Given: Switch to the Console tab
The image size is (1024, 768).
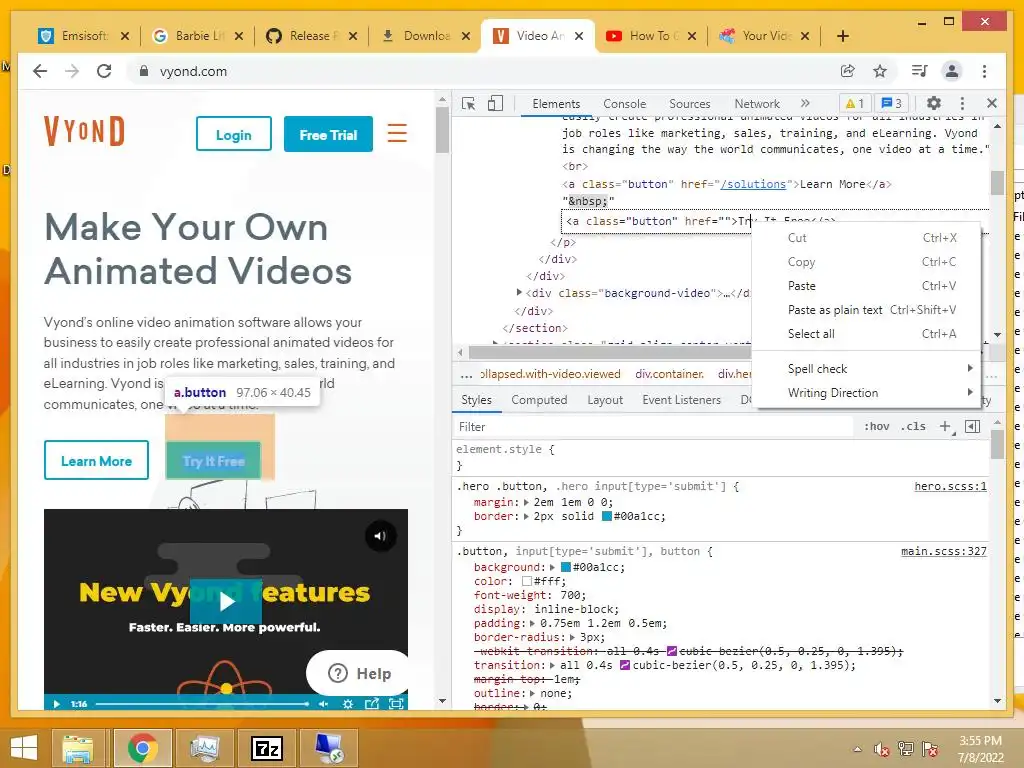Looking at the screenshot, I should (624, 104).
